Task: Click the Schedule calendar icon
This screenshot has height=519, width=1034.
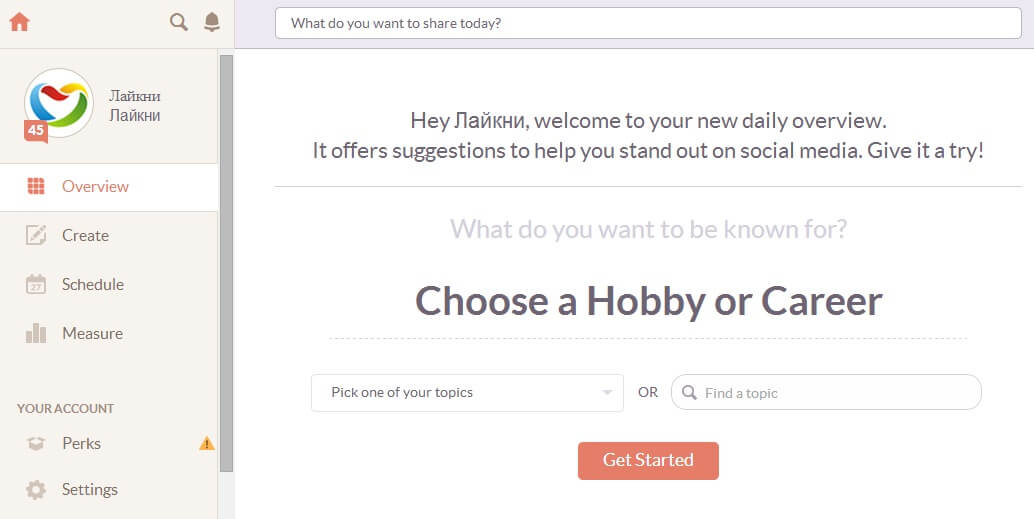Action: tap(36, 284)
